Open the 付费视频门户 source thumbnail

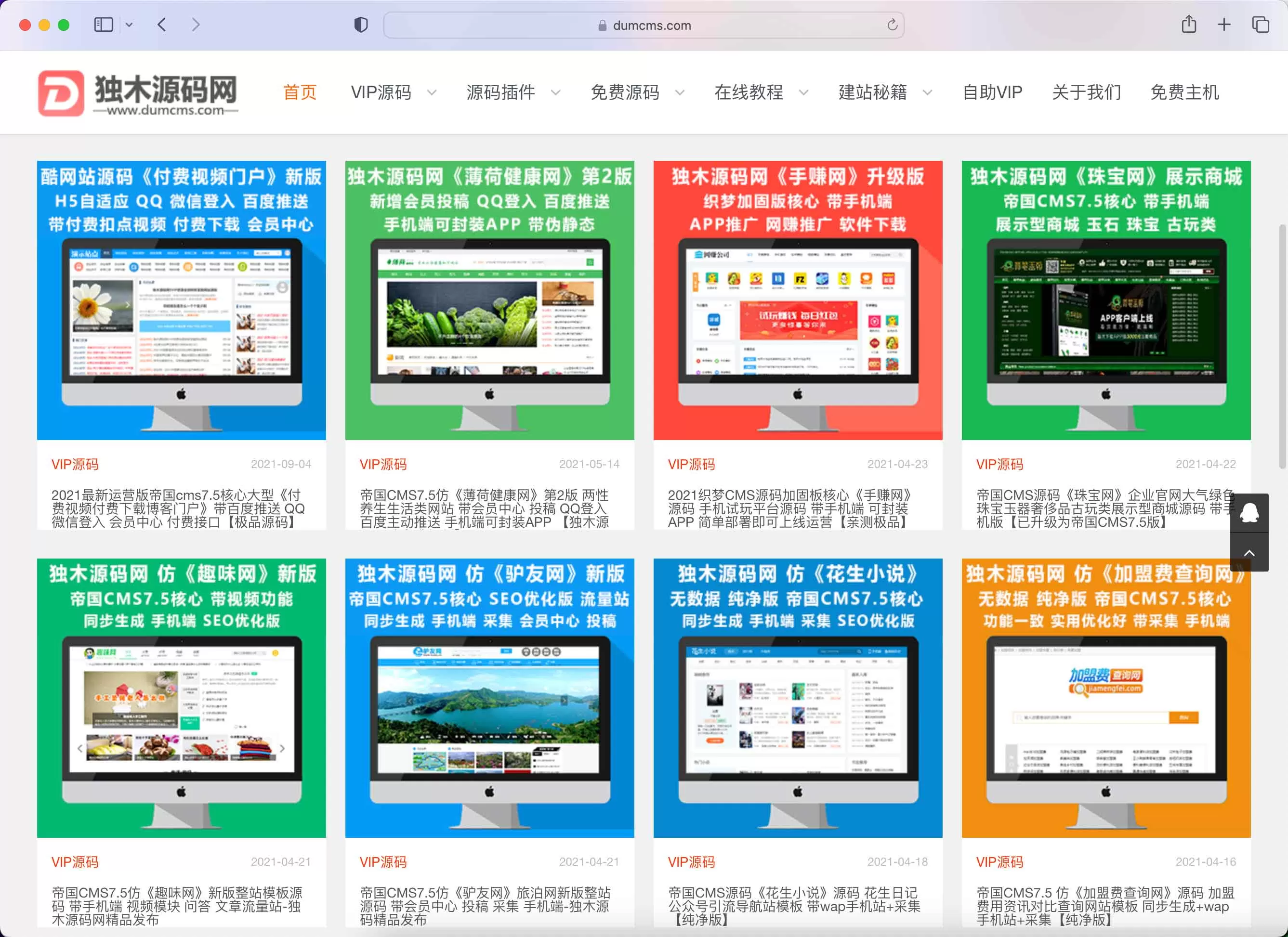click(182, 300)
